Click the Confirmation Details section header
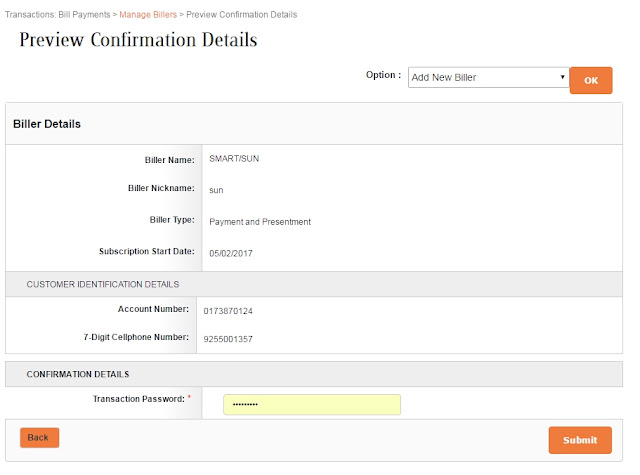This screenshot has width=640, height=475. (78, 374)
